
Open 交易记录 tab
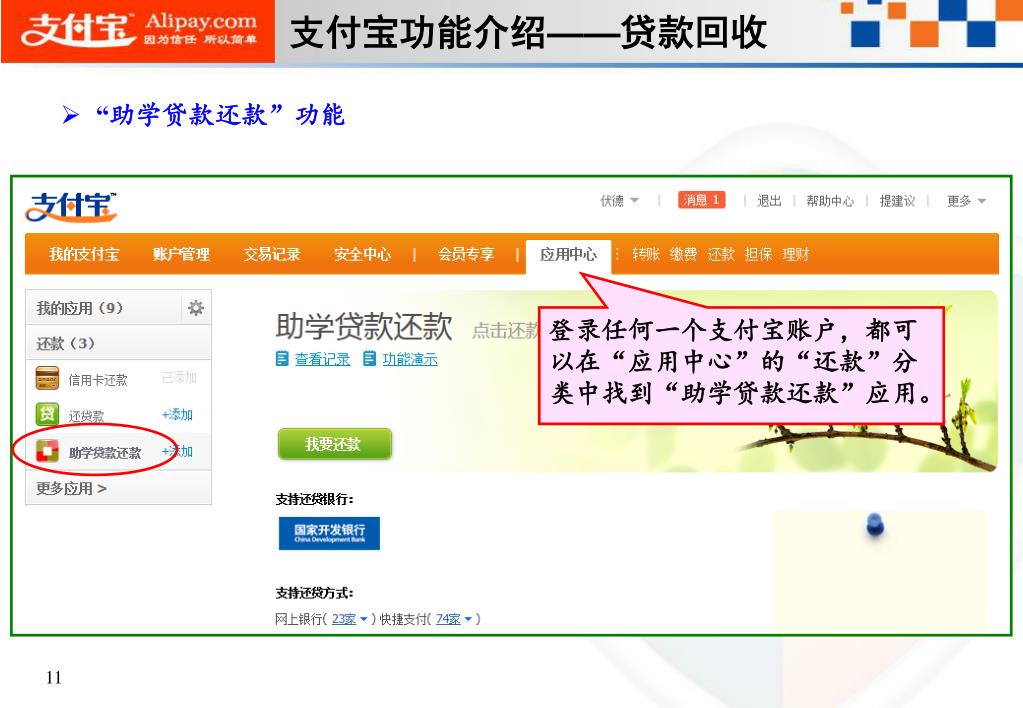coord(272,254)
